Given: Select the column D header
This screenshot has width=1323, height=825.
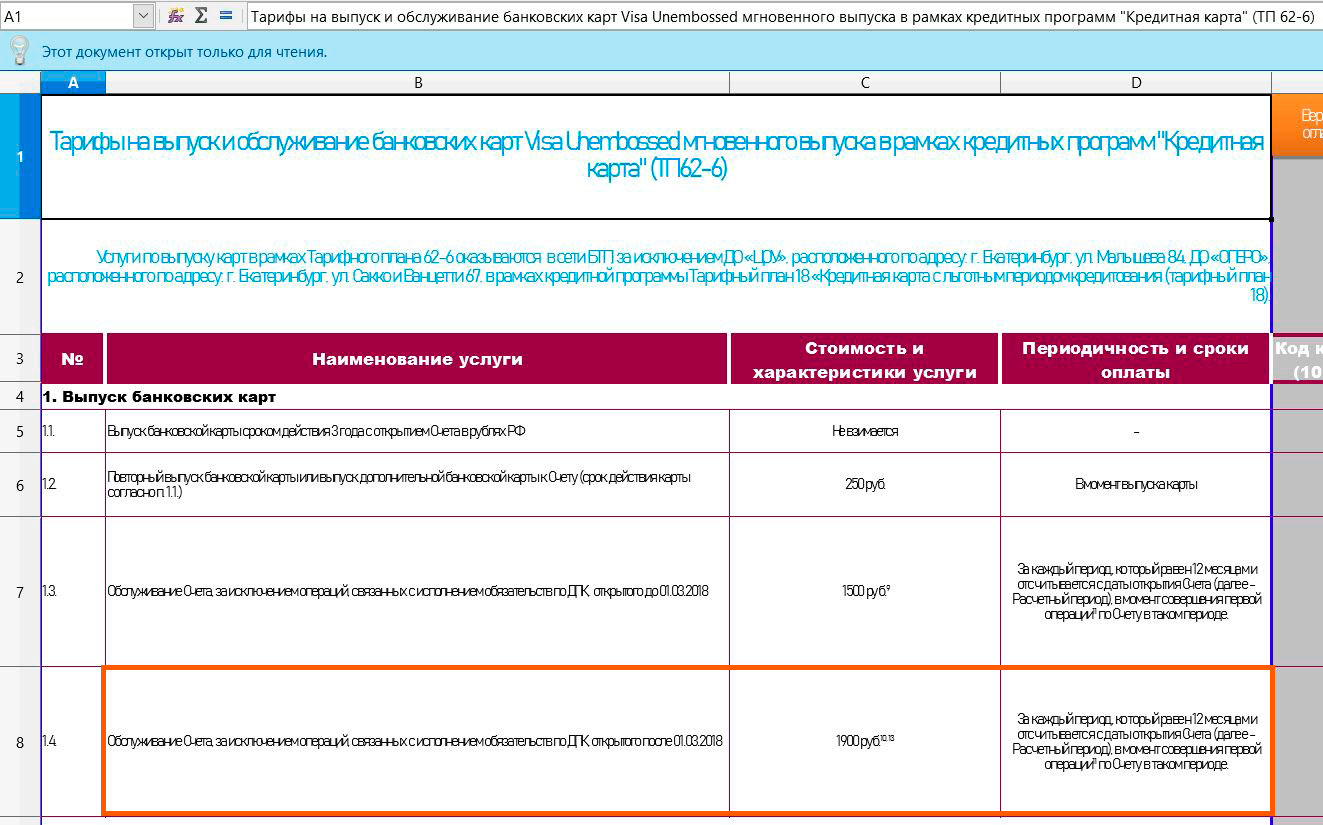Looking at the screenshot, I should pos(1136,83).
